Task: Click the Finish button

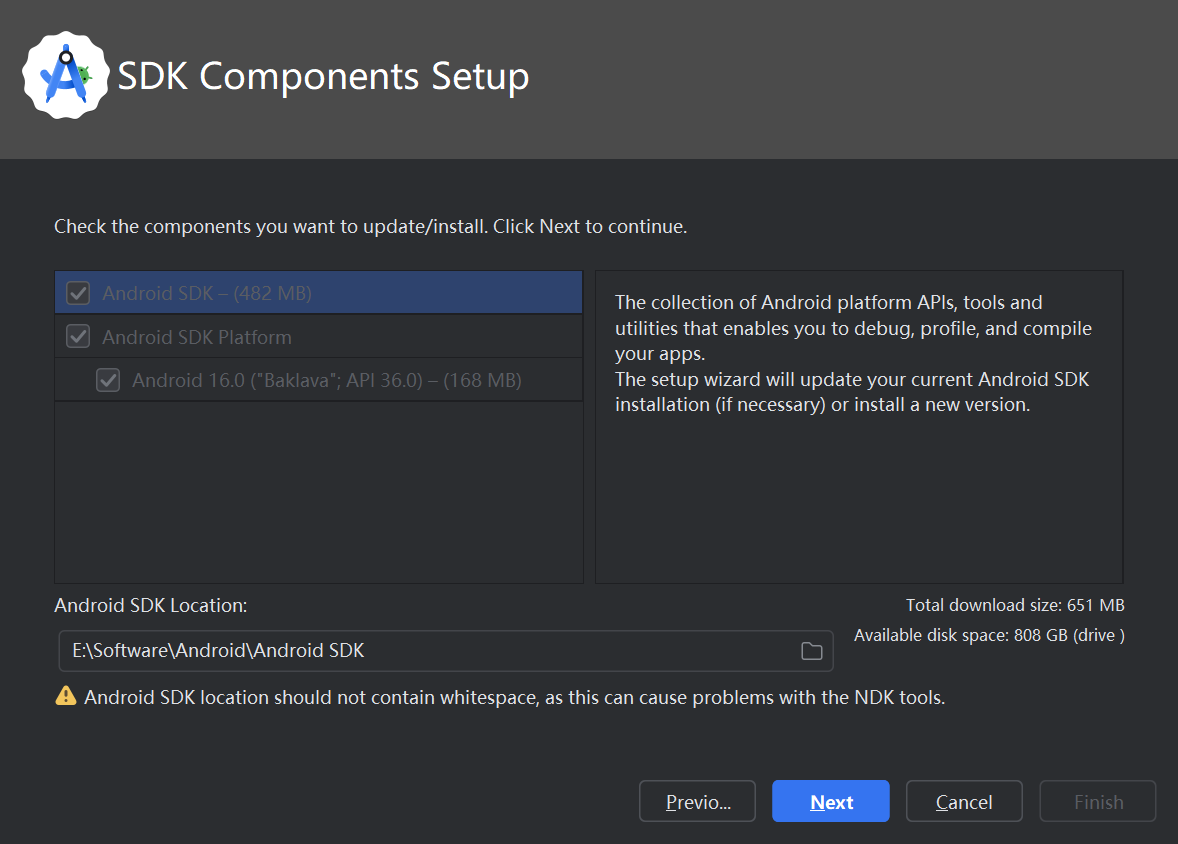Action: (x=1098, y=802)
